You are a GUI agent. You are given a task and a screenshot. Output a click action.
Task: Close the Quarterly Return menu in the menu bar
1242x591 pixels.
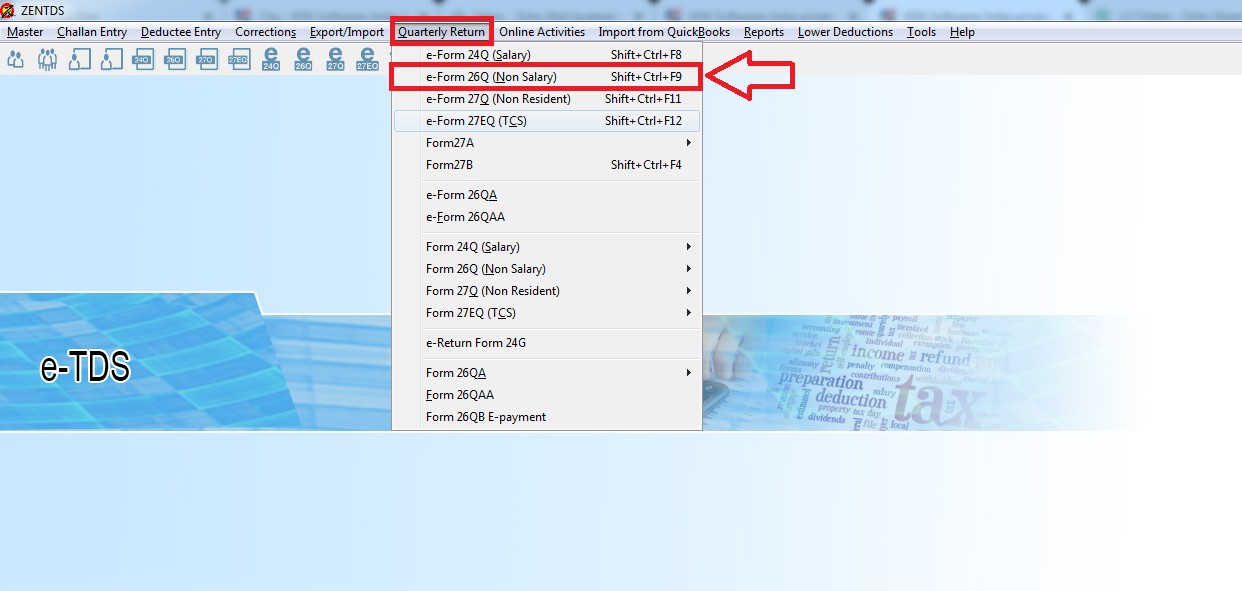pyautogui.click(x=441, y=32)
